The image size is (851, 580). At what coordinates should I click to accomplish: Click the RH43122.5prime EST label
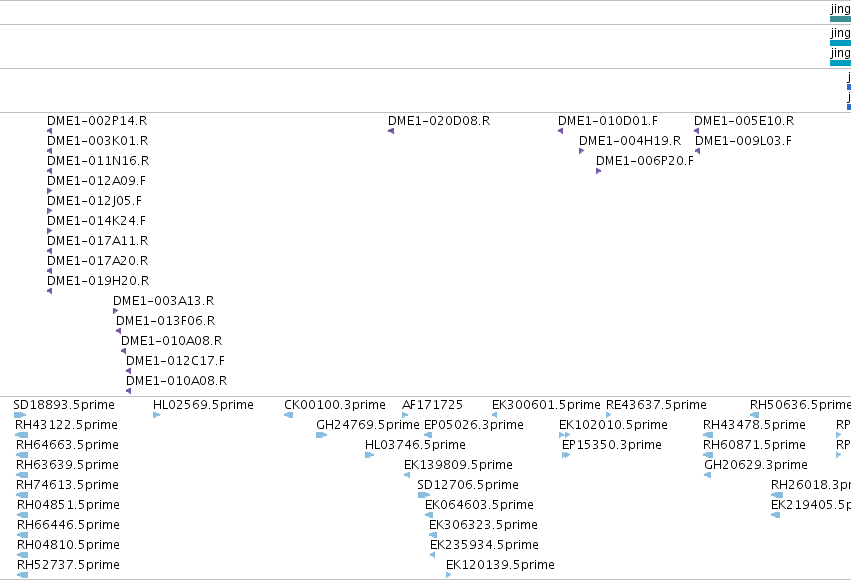tap(66, 425)
